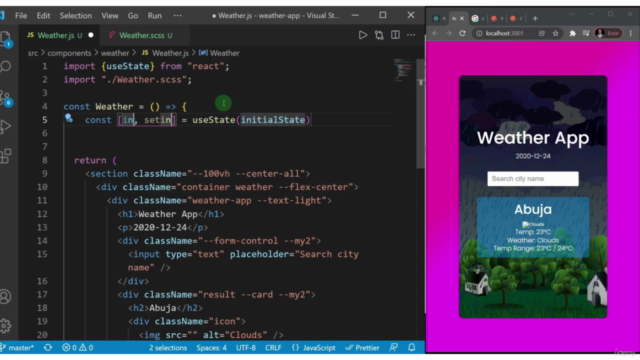640x360 pixels.
Task: Open the File menu
Action: click(21, 16)
